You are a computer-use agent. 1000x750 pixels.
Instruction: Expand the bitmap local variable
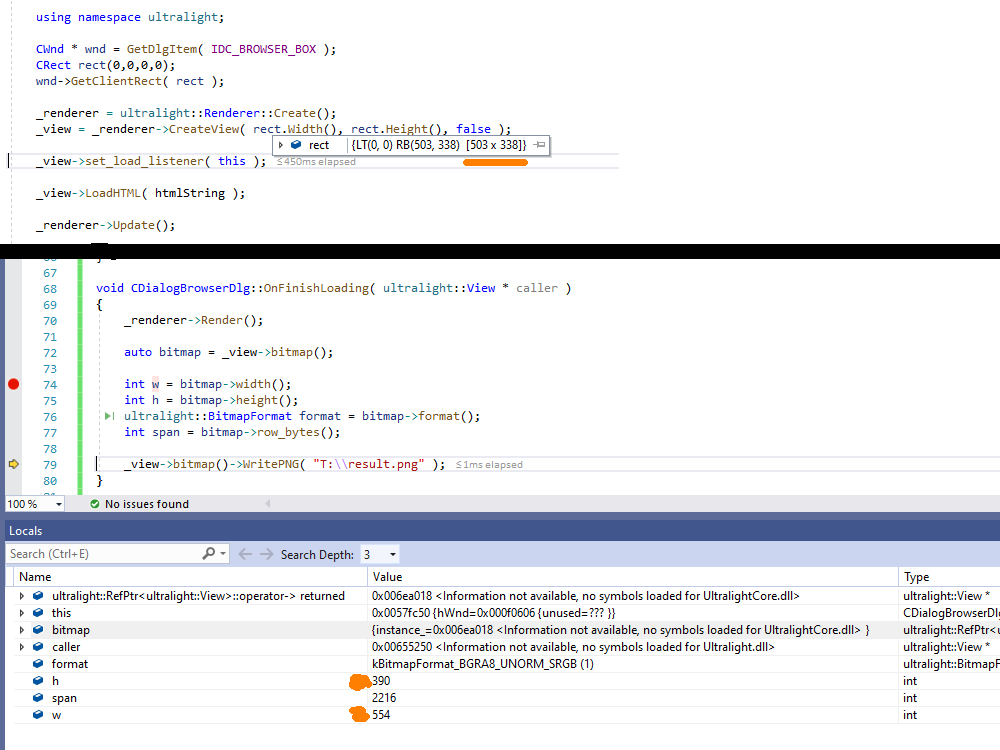22,630
